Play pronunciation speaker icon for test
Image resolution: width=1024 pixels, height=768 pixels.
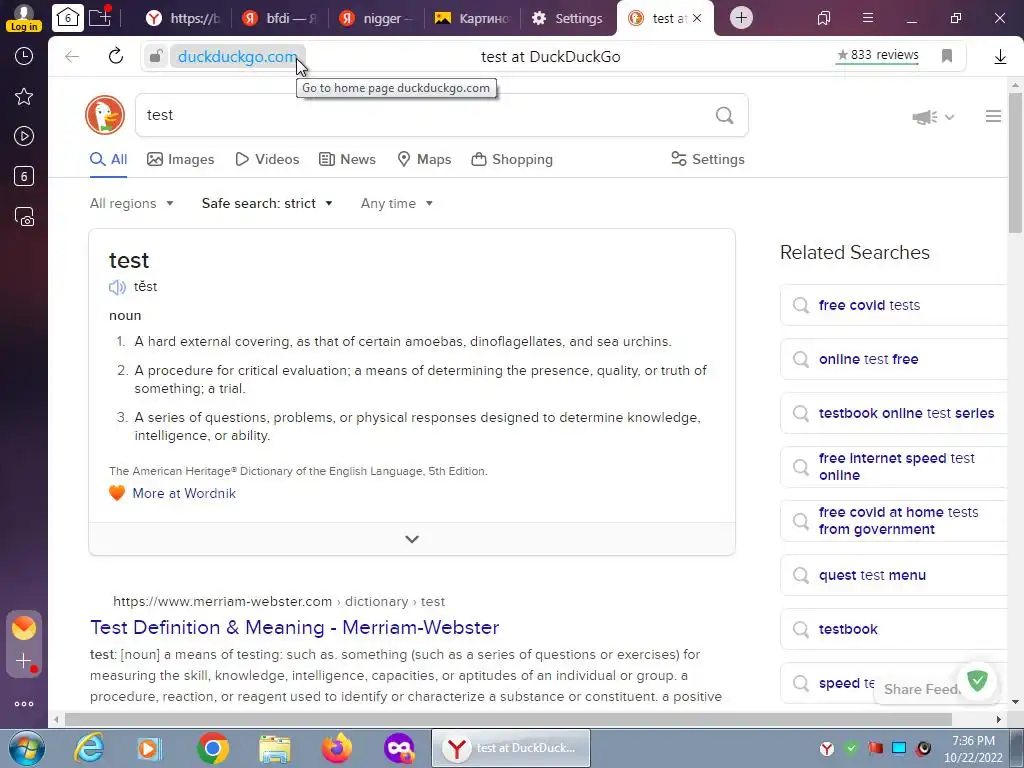(117, 287)
